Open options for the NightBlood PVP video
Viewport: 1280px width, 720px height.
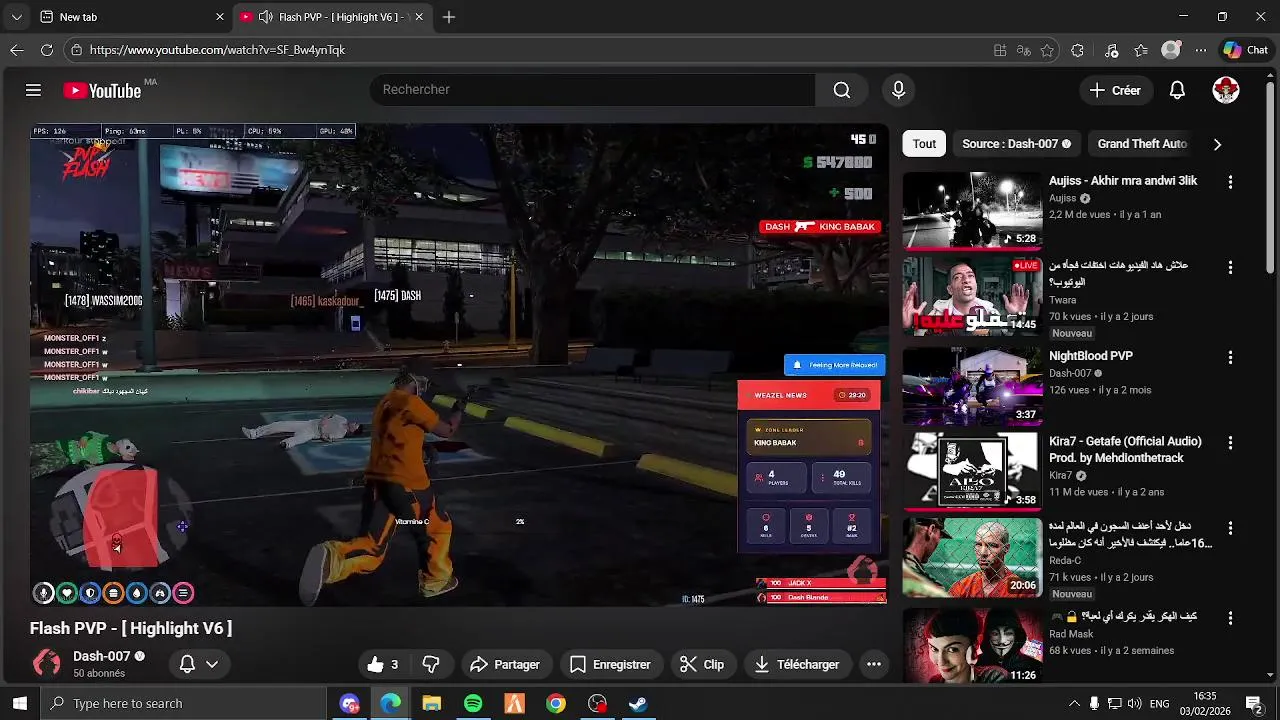click(1230, 357)
